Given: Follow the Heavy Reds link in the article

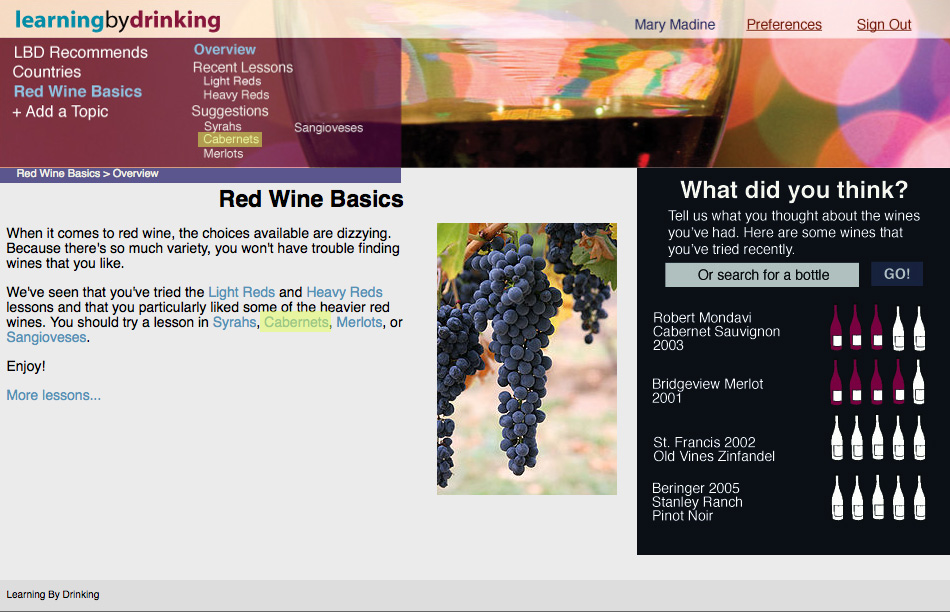Looking at the screenshot, I should pyautogui.click(x=344, y=292).
